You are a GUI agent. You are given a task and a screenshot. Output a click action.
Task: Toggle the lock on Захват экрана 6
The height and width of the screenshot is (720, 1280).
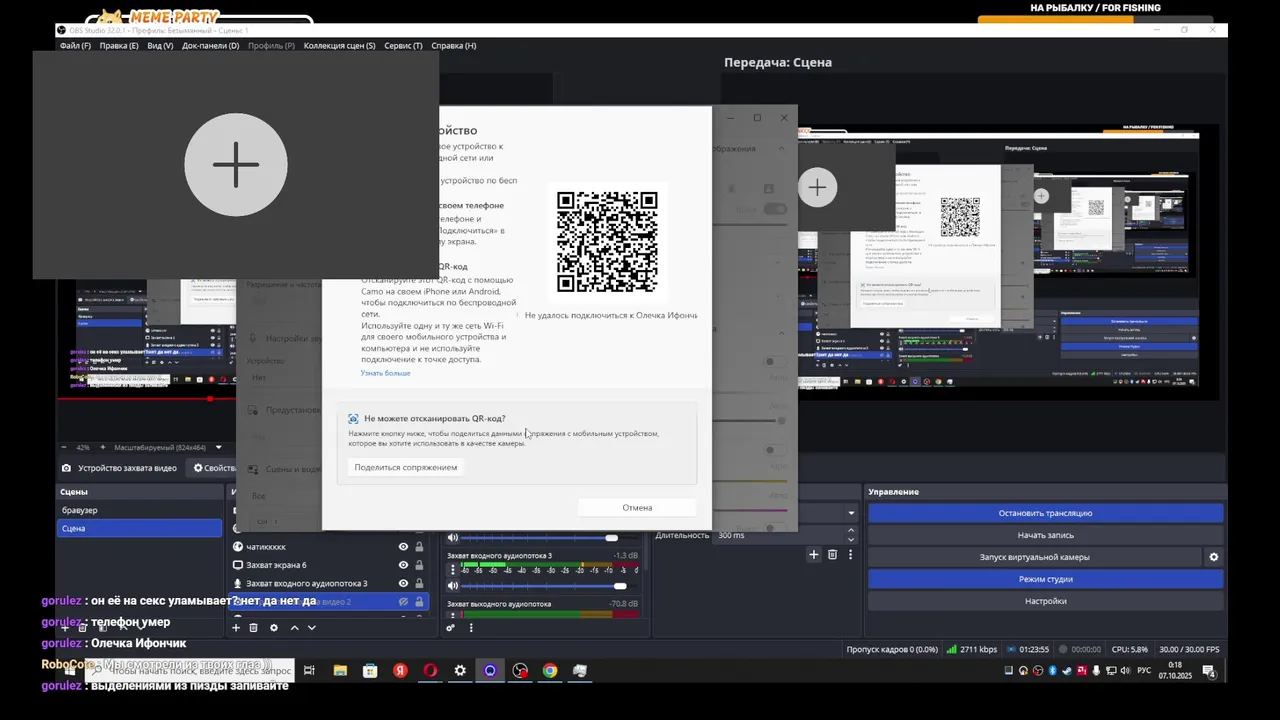(x=420, y=565)
